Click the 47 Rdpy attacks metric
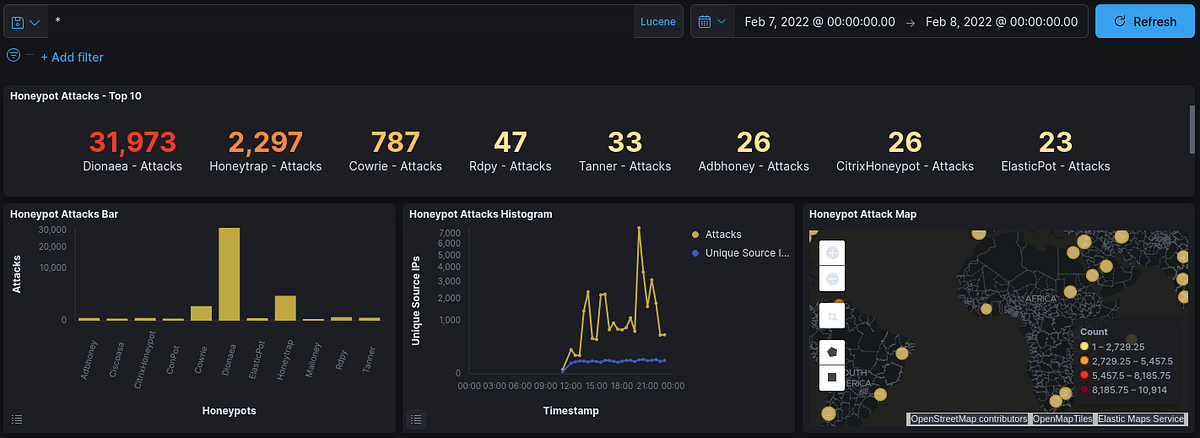This screenshot has width=1200, height=438. coord(510,151)
